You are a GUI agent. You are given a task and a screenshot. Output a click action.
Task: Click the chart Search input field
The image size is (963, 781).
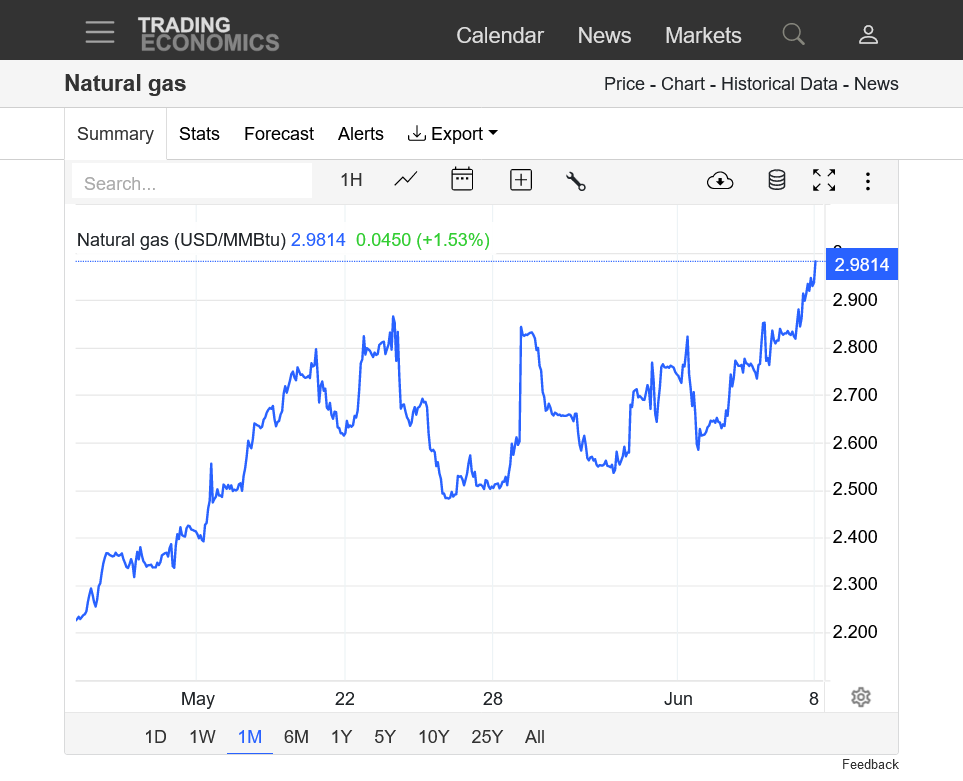(192, 183)
